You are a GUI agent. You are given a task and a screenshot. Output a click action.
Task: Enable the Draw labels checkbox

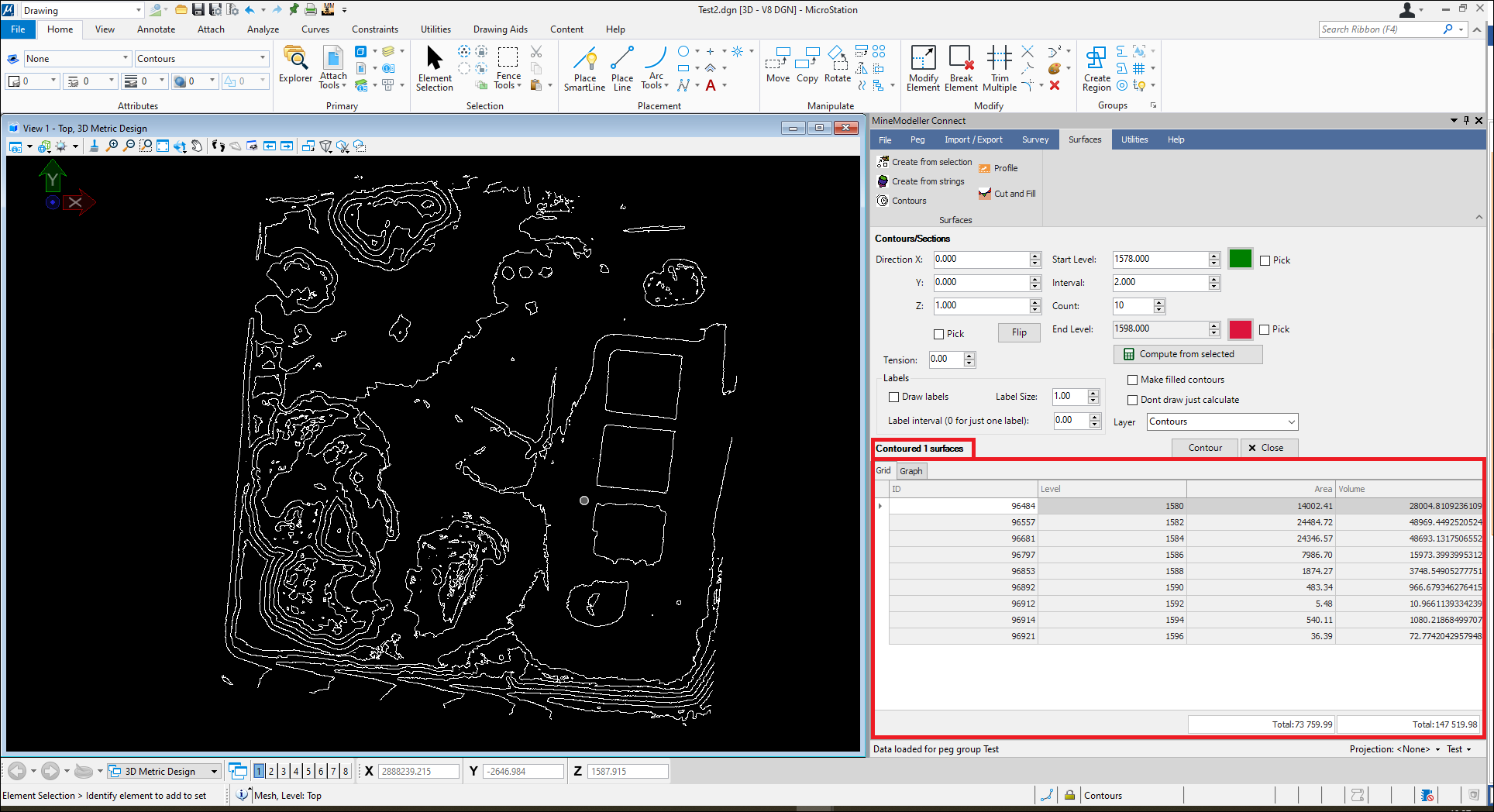coord(894,397)
